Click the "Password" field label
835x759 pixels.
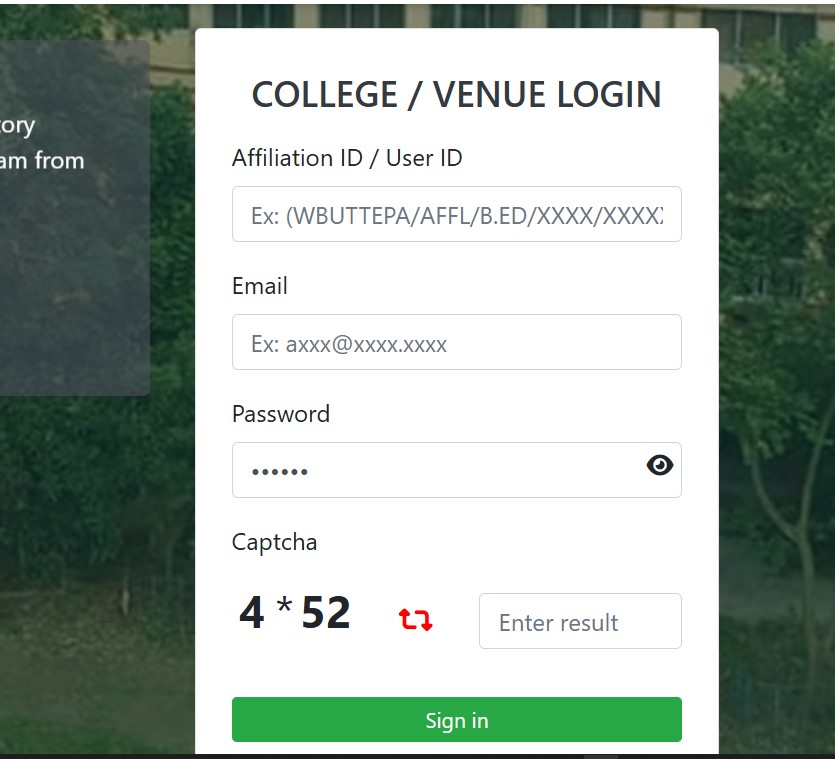tap(281, 414)
